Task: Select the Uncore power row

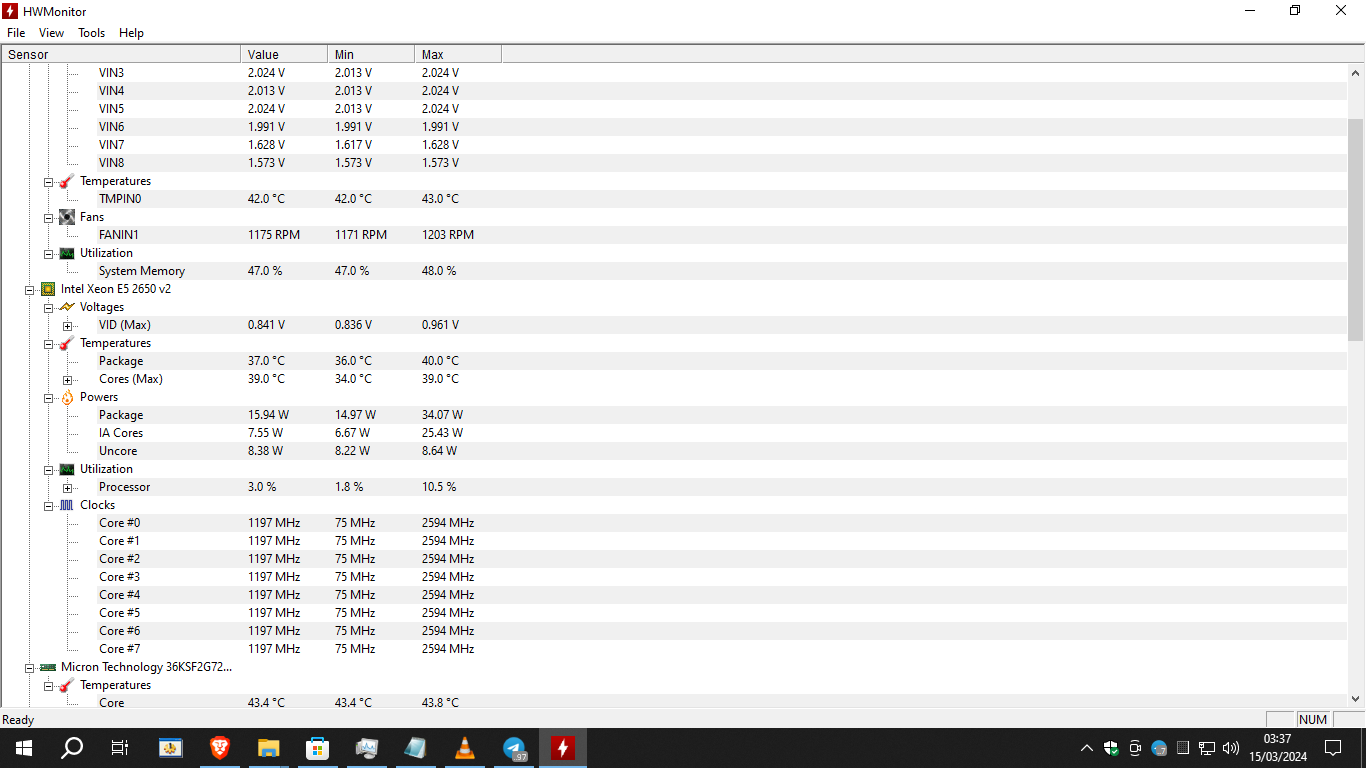Action: (x=674, y=451)
